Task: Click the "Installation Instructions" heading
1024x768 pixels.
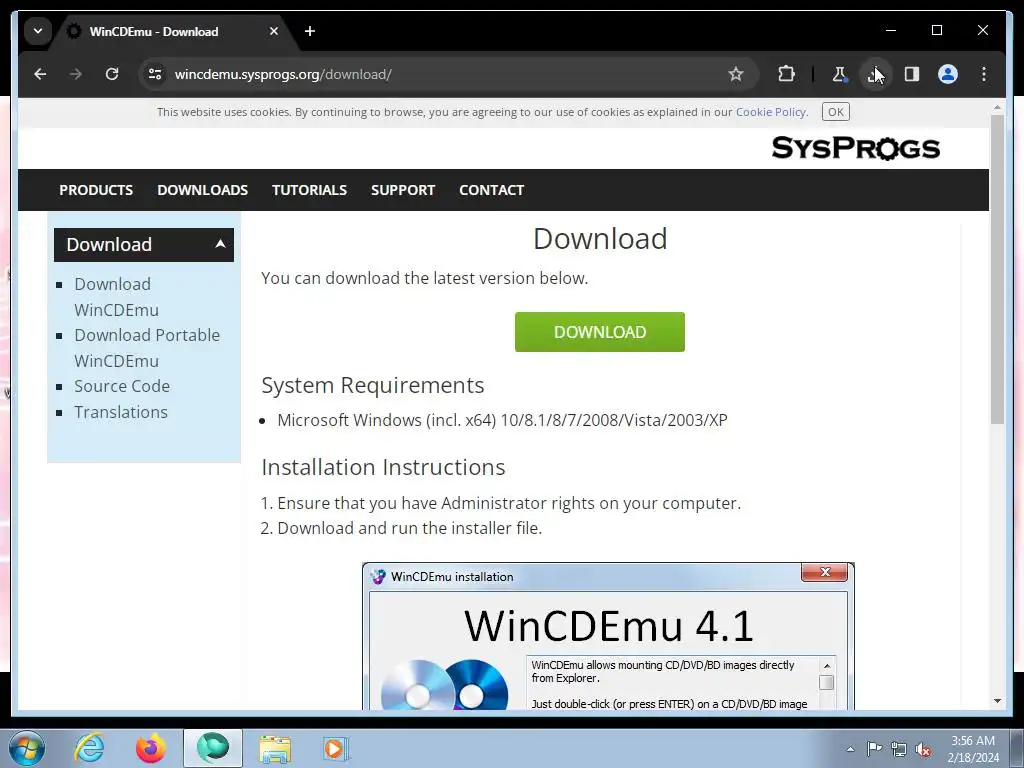Action: point(383,468)
